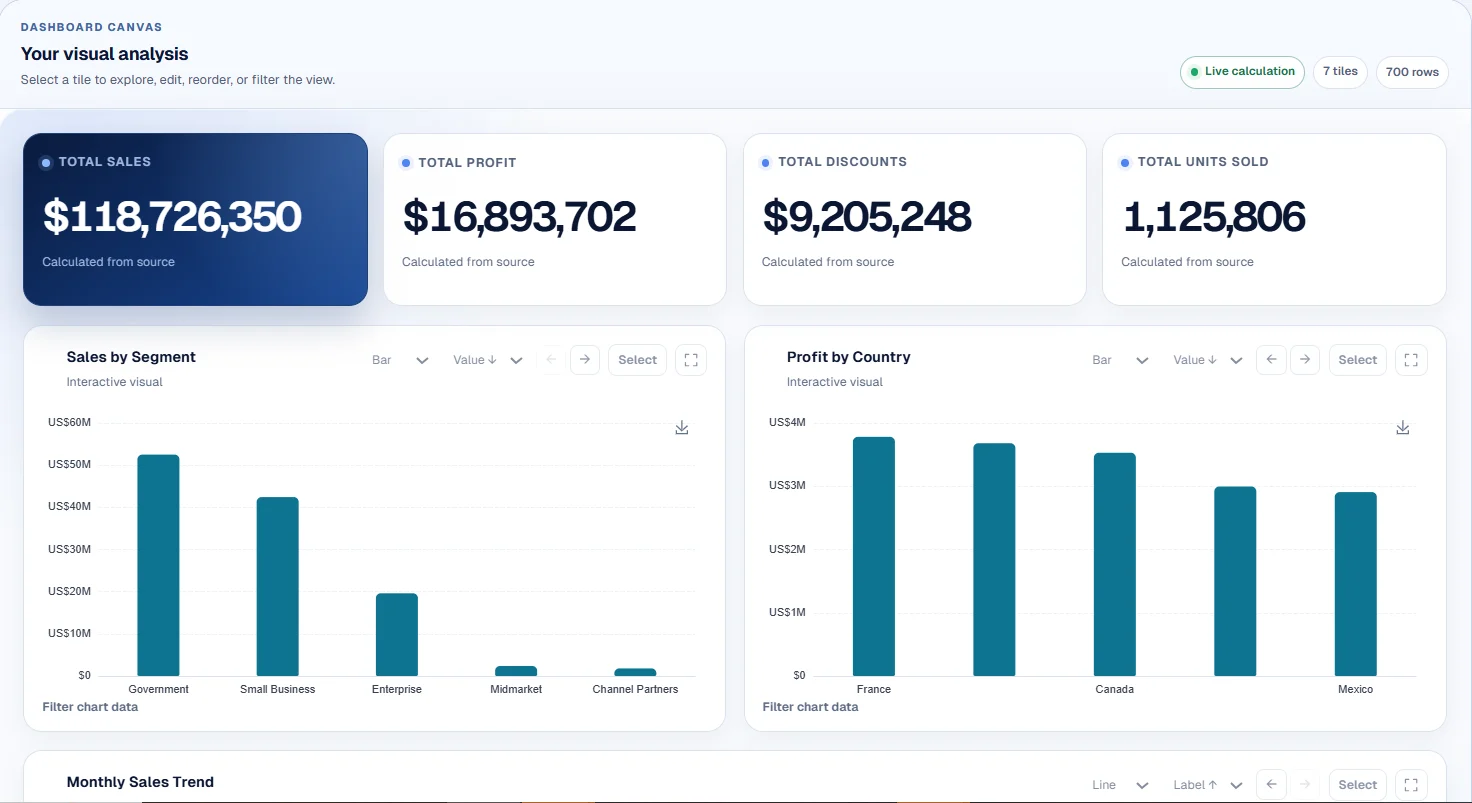Open sort dropdown for Profit by Country
The height and width of the screenshot is (803, 1472).
(x=1208, y=360)
